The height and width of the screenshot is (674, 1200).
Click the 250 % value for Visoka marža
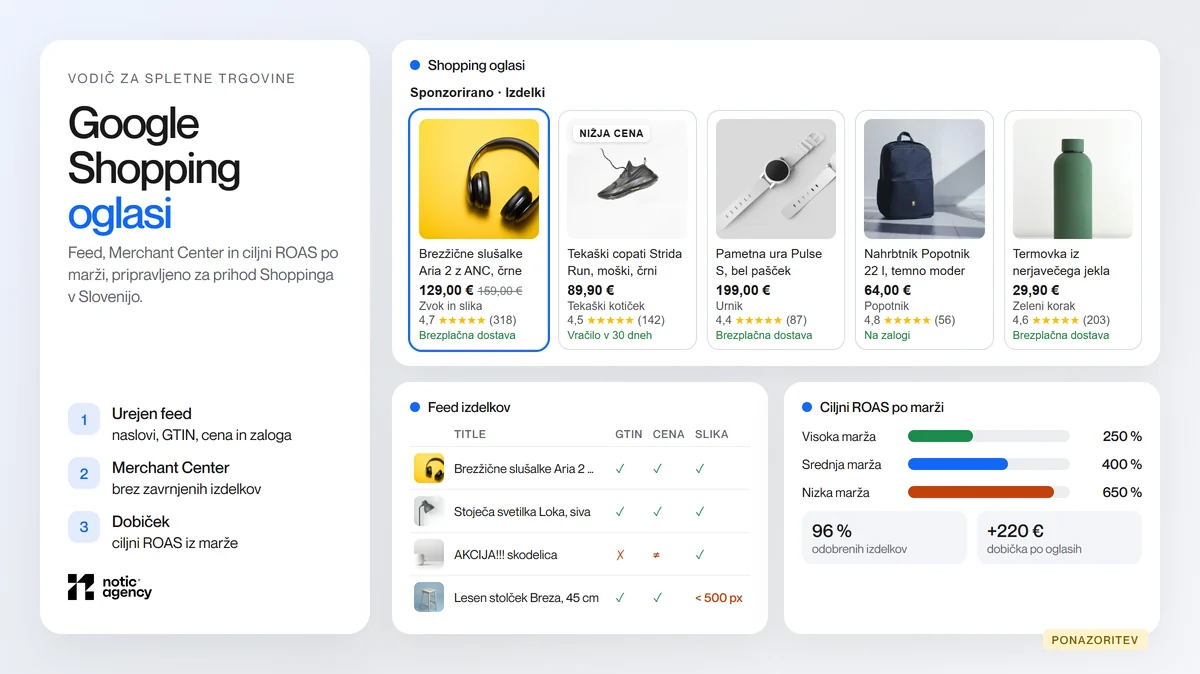click(1122, 436)
